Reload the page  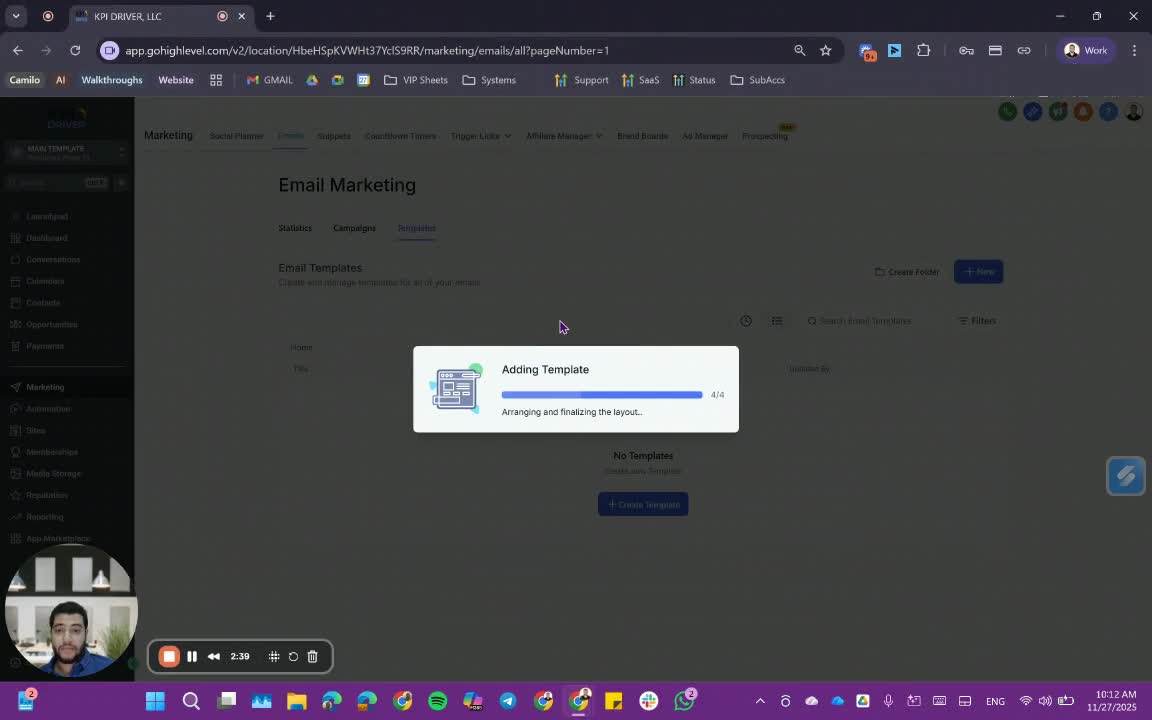pos(75,51)
